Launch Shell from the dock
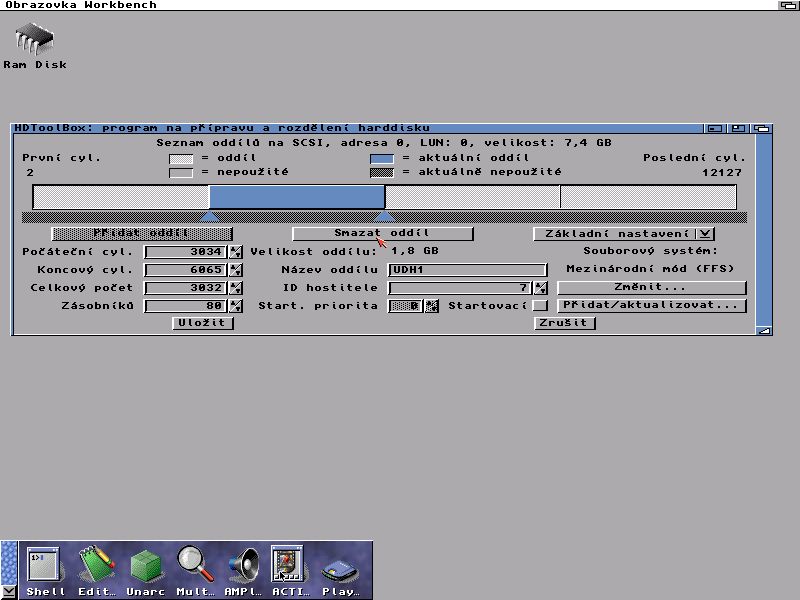The height and width of the screenshot is (600, 800). click(x=44, y=567)
